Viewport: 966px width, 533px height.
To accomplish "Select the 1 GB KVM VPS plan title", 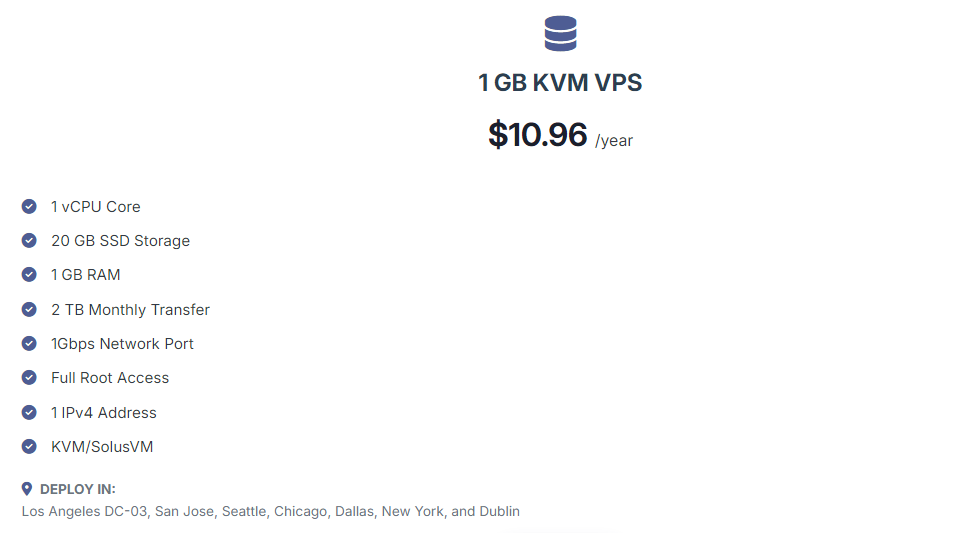I will (x=560, y=83).
